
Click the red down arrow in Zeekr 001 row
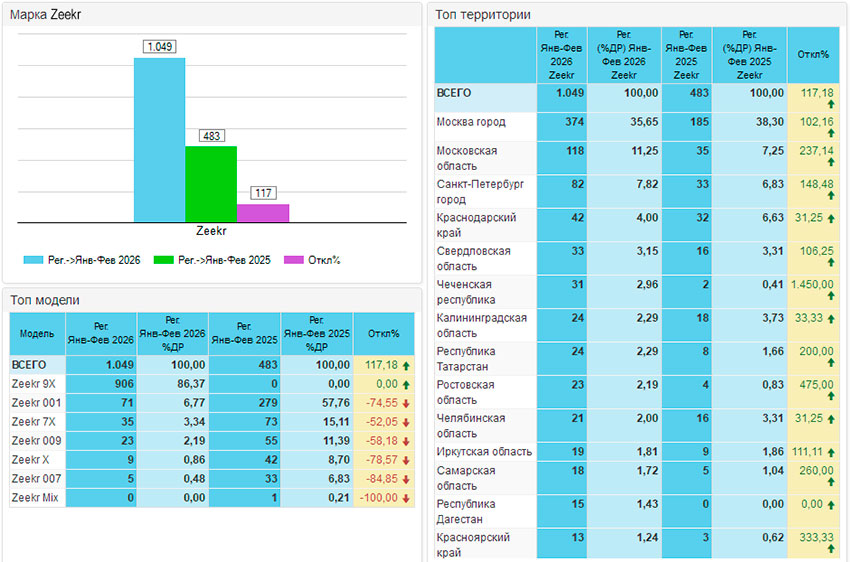[406, 402]
